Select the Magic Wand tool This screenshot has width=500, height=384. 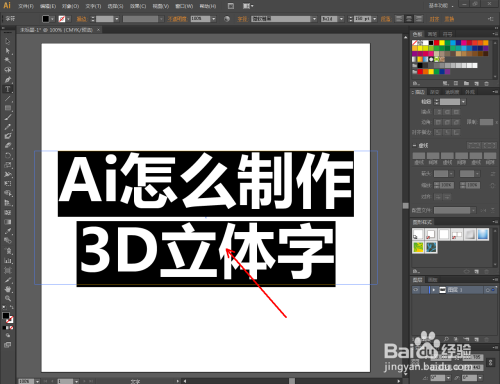coord(8,60)
